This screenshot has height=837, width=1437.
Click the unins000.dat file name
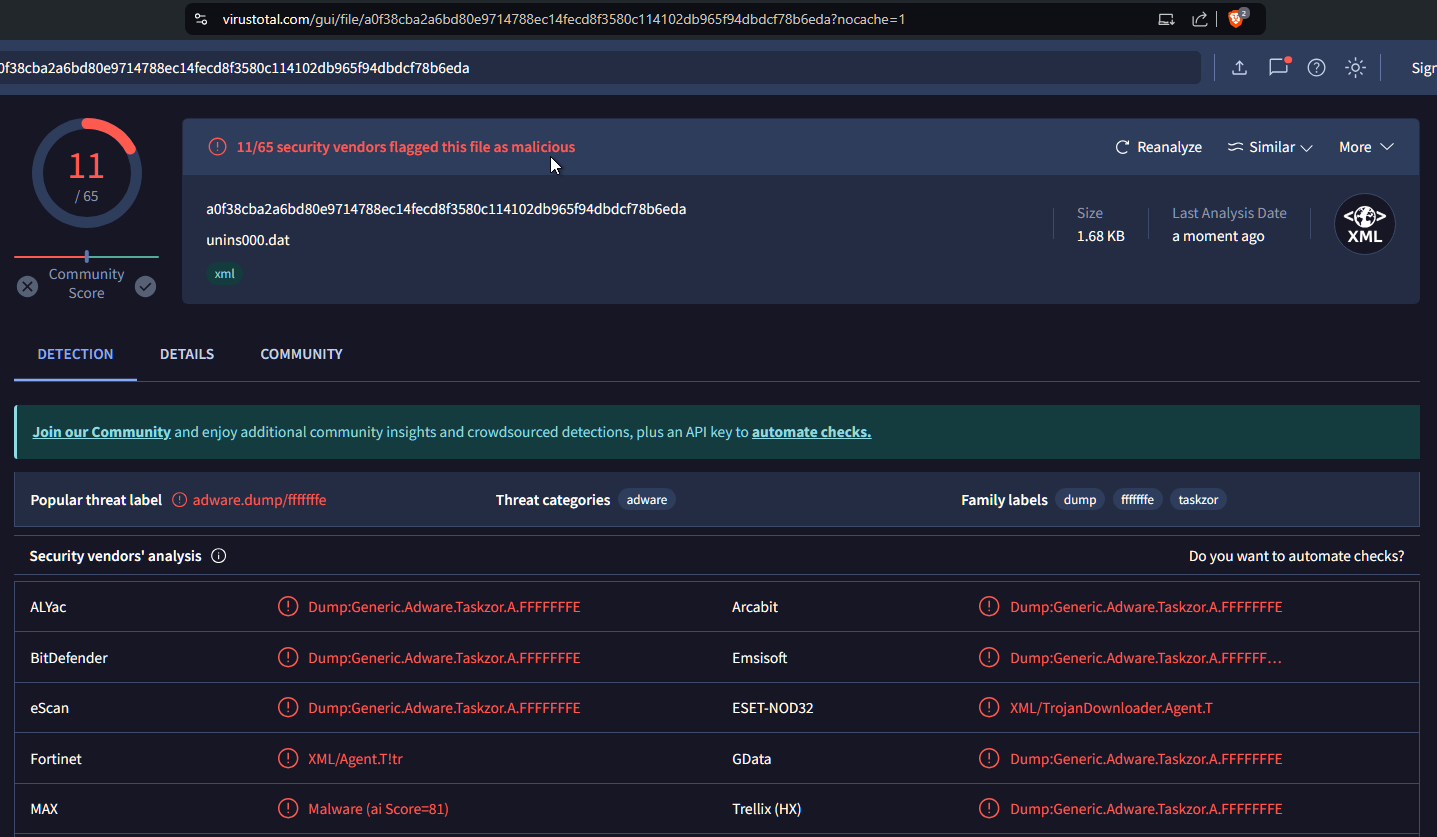coord(248,240)
